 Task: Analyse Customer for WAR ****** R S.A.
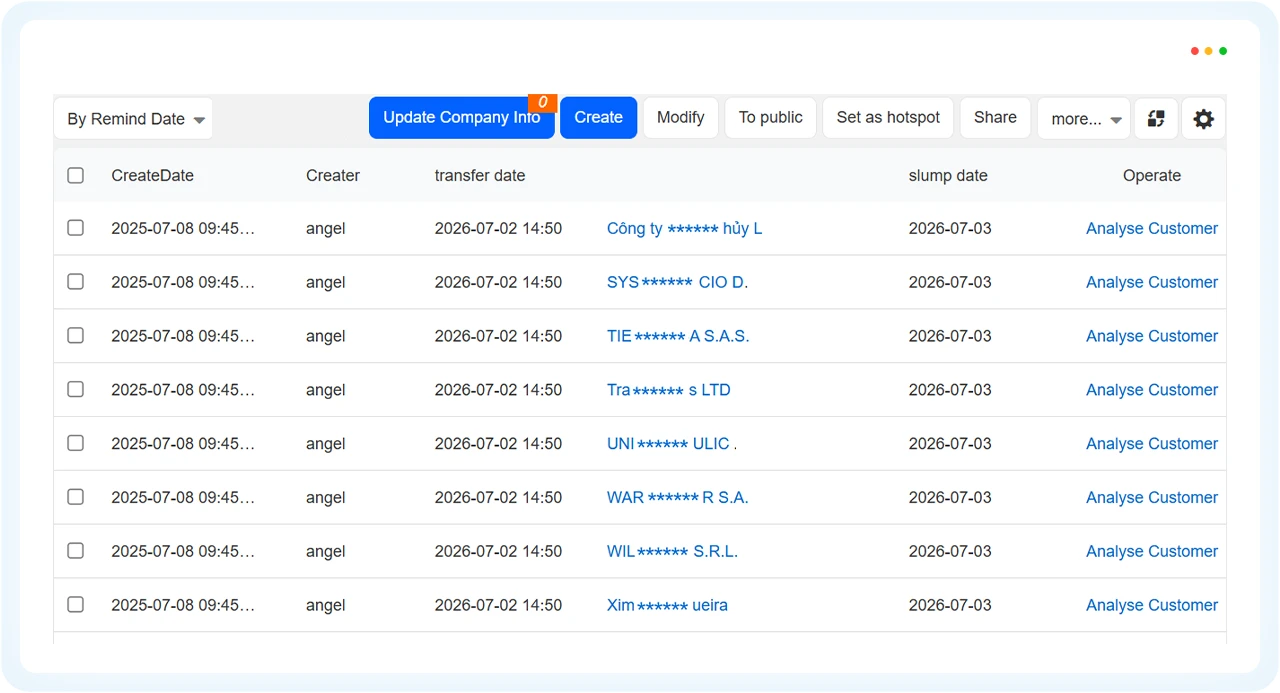pos(1152,497)
